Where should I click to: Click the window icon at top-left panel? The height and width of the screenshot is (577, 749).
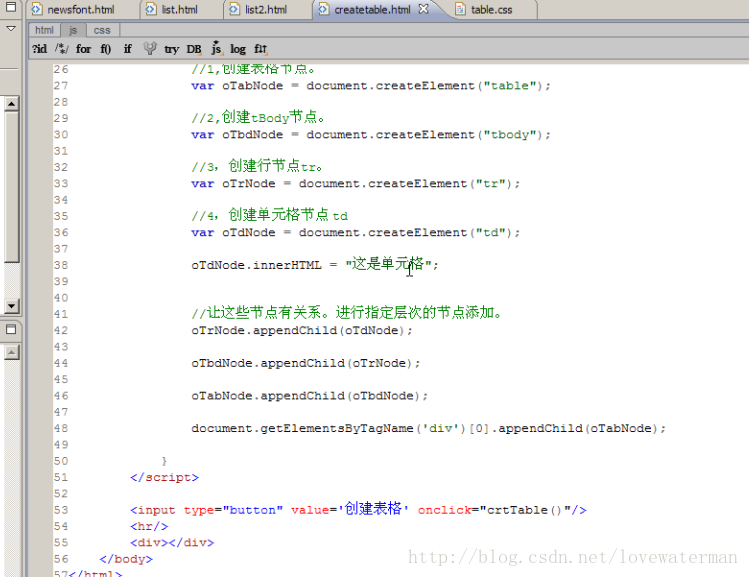(11, 7)
